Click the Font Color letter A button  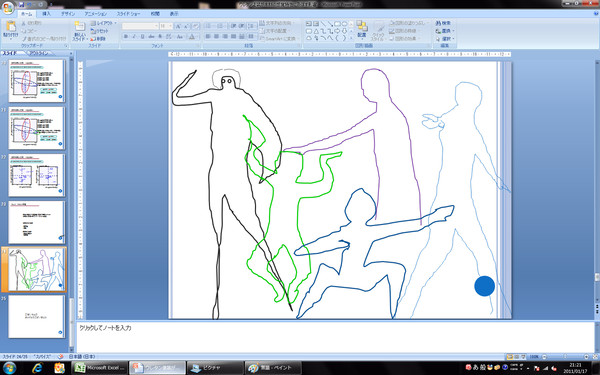[192, 37]
